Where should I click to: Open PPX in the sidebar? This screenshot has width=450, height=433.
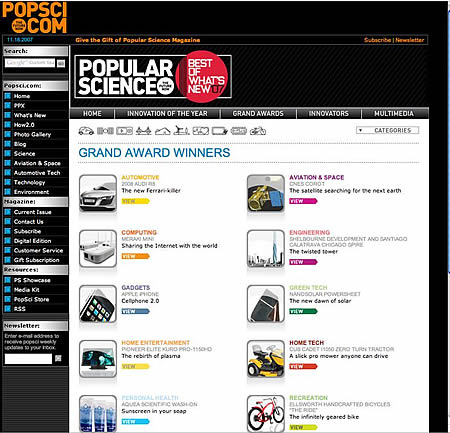[x=19, y=106]
